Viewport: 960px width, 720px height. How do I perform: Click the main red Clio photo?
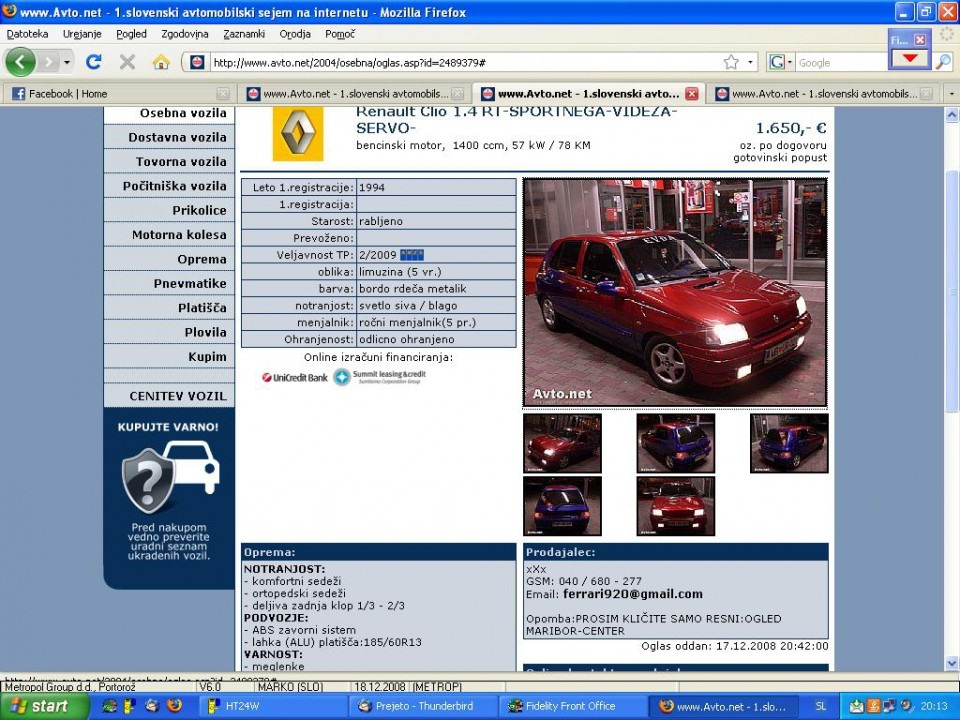click(675, 293)
